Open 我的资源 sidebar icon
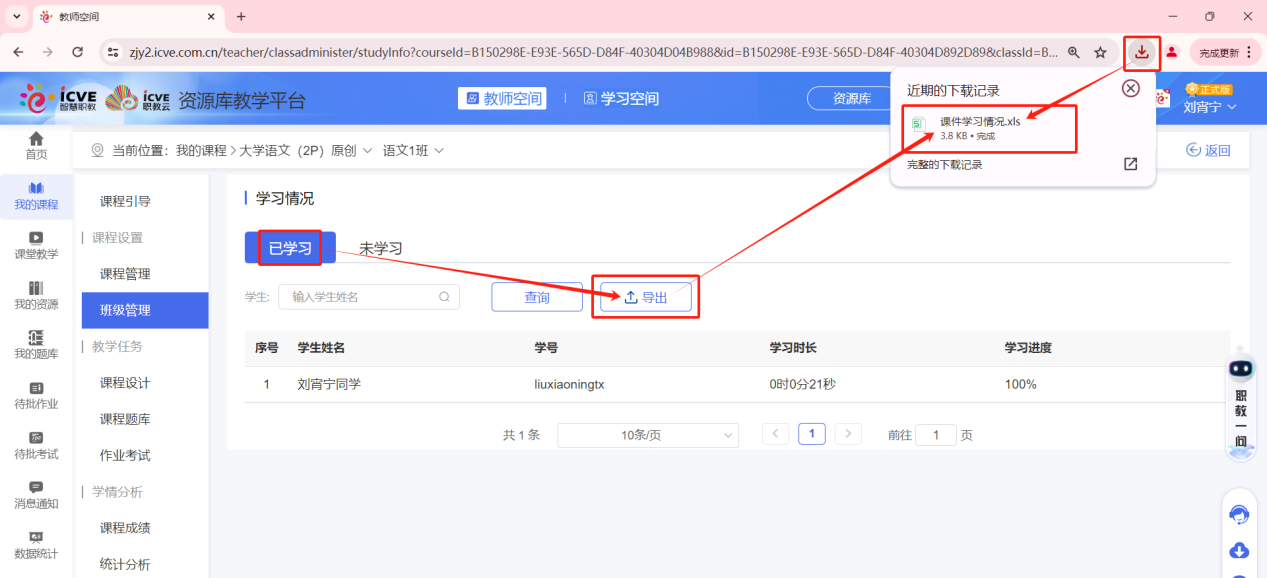Viewport: 1267px width, 578px height. [x=36, y=295]
